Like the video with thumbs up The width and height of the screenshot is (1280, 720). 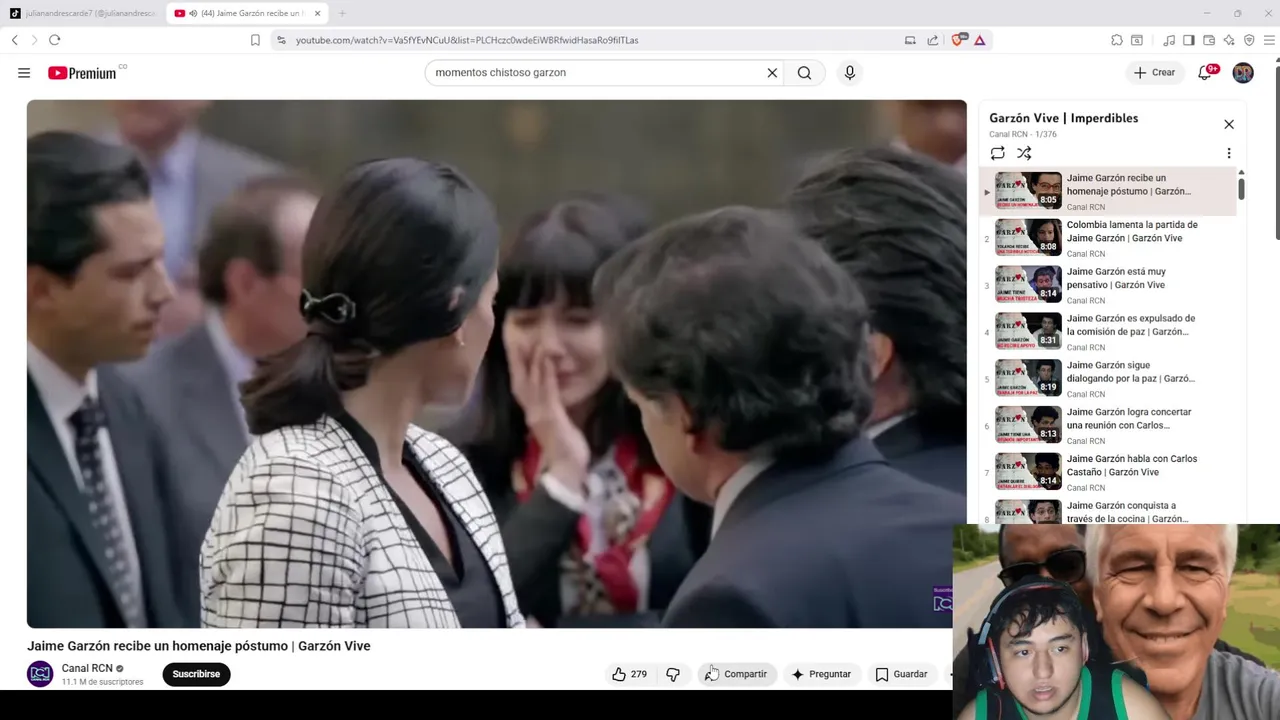tap(630, 674)
